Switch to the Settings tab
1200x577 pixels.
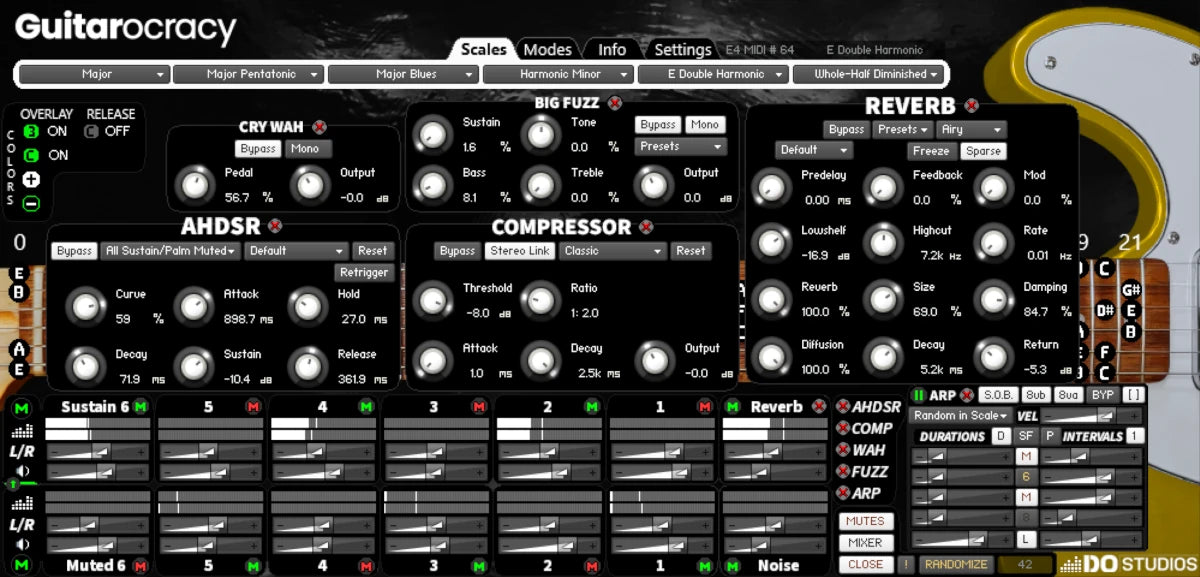pos(683,49)
